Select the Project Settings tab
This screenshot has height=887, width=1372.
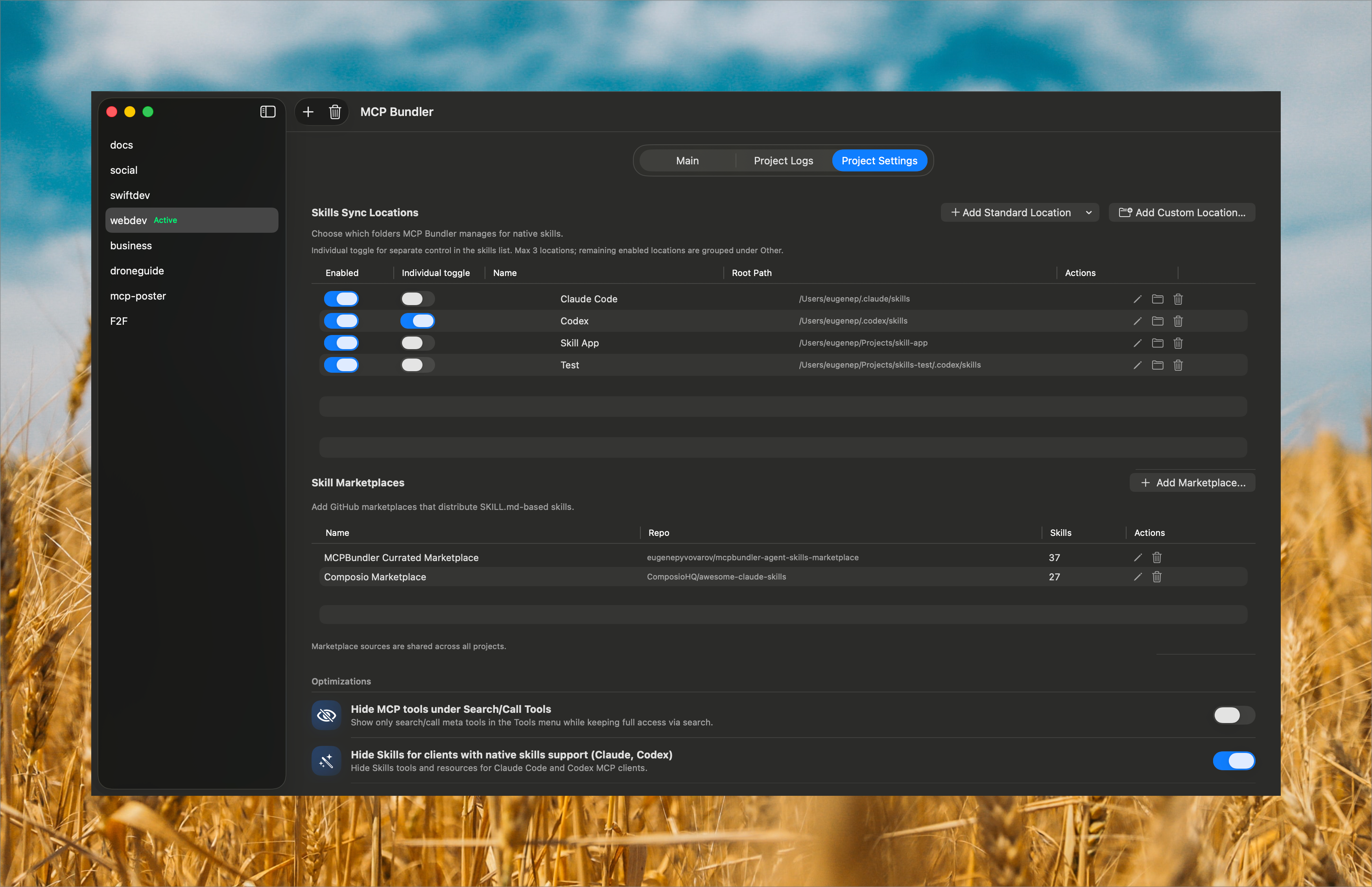pos(879,161)
